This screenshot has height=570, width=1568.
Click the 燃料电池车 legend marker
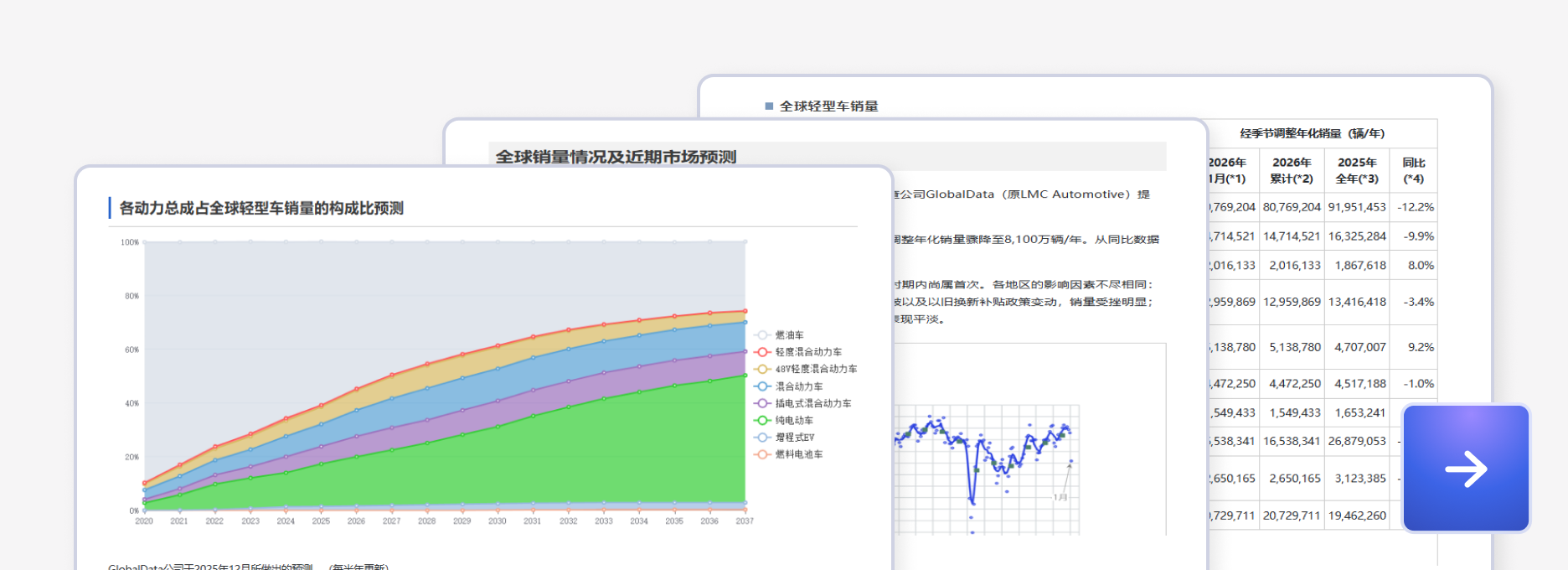pyautogui.click(x=762, y=454)
